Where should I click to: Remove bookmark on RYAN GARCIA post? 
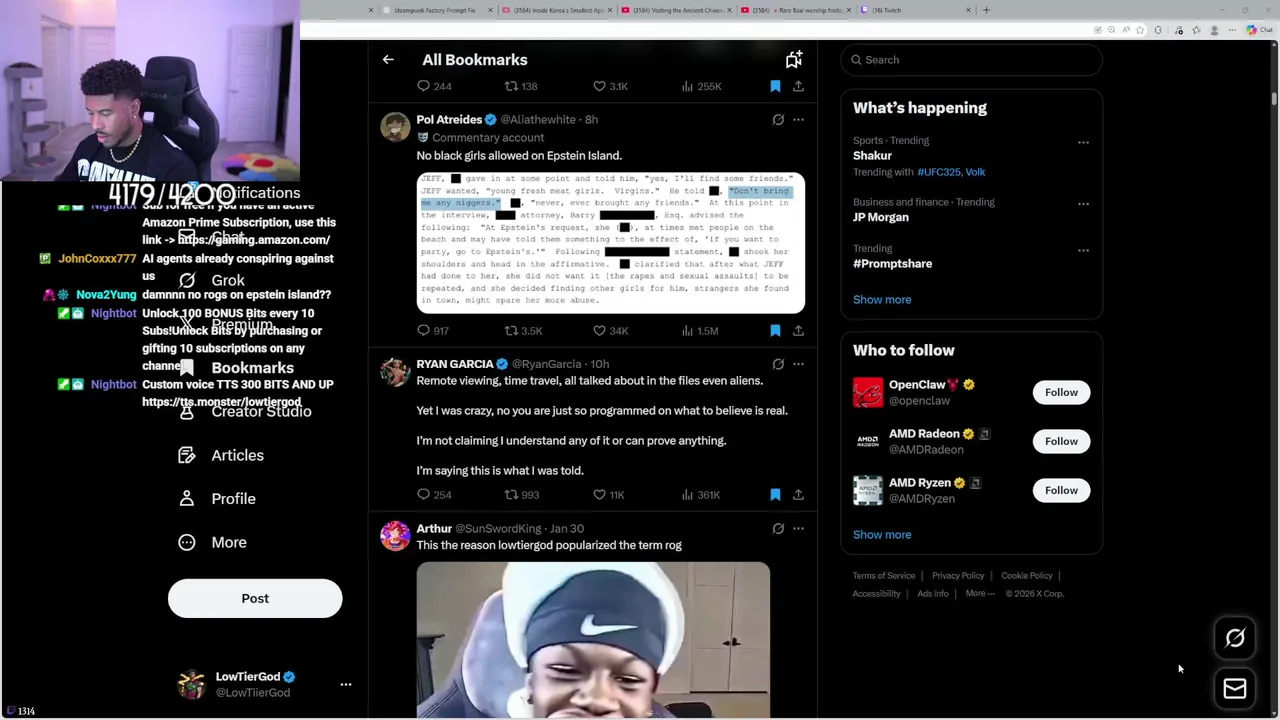click(x=775, y=495)
